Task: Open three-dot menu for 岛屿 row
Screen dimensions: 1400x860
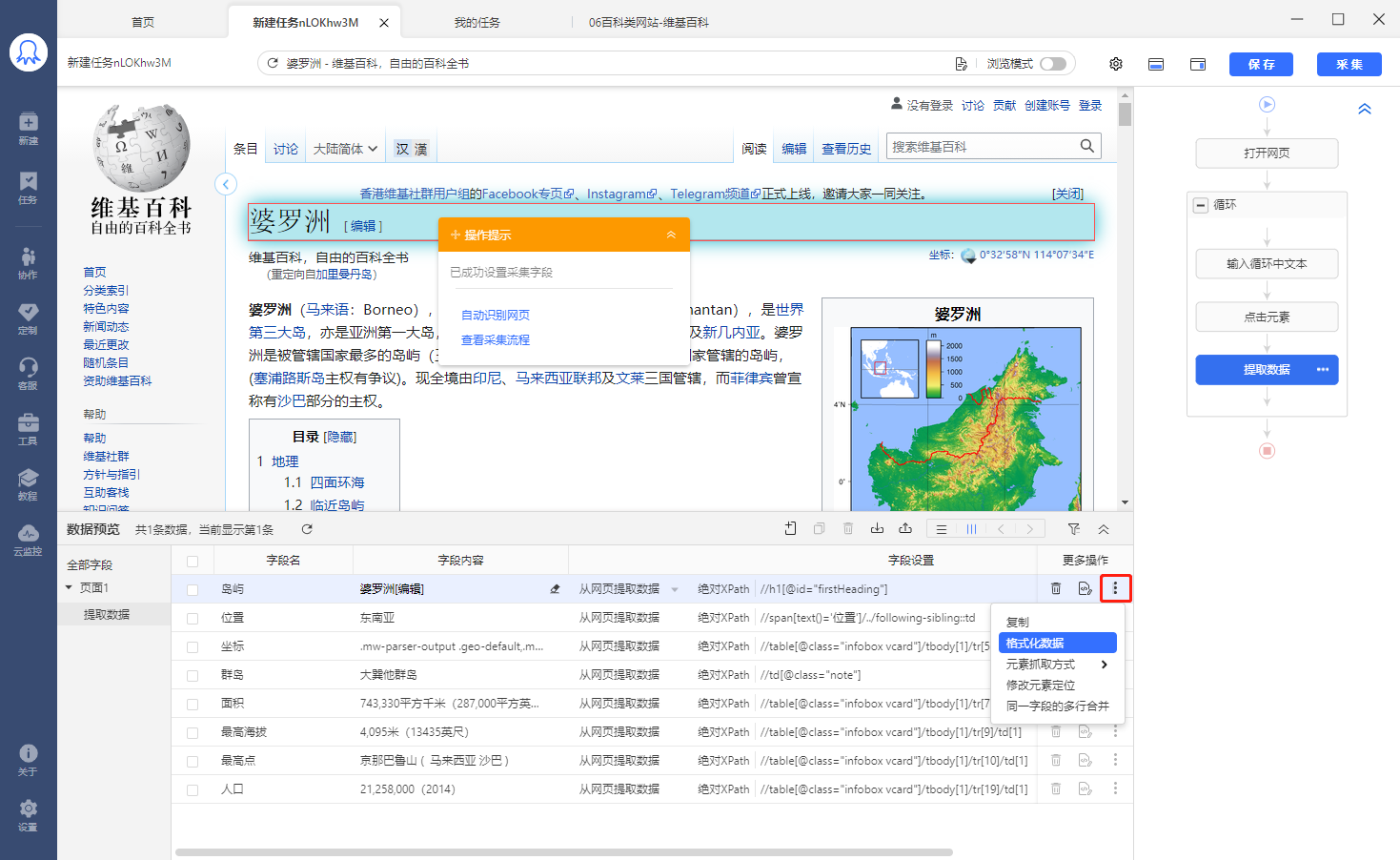Action: [1115, 588]
